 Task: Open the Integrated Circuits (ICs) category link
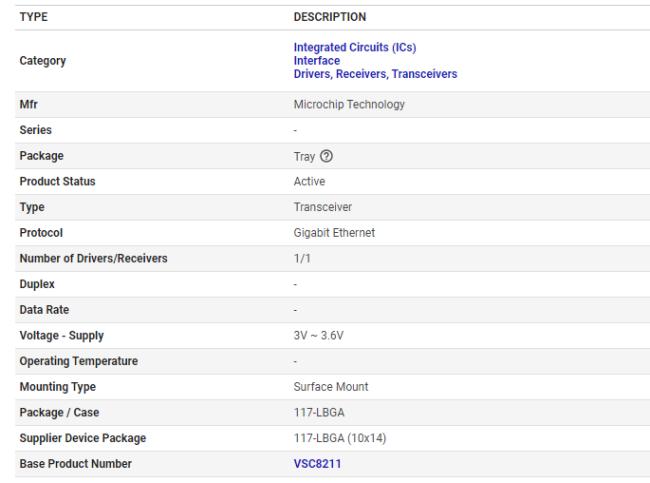354,47
